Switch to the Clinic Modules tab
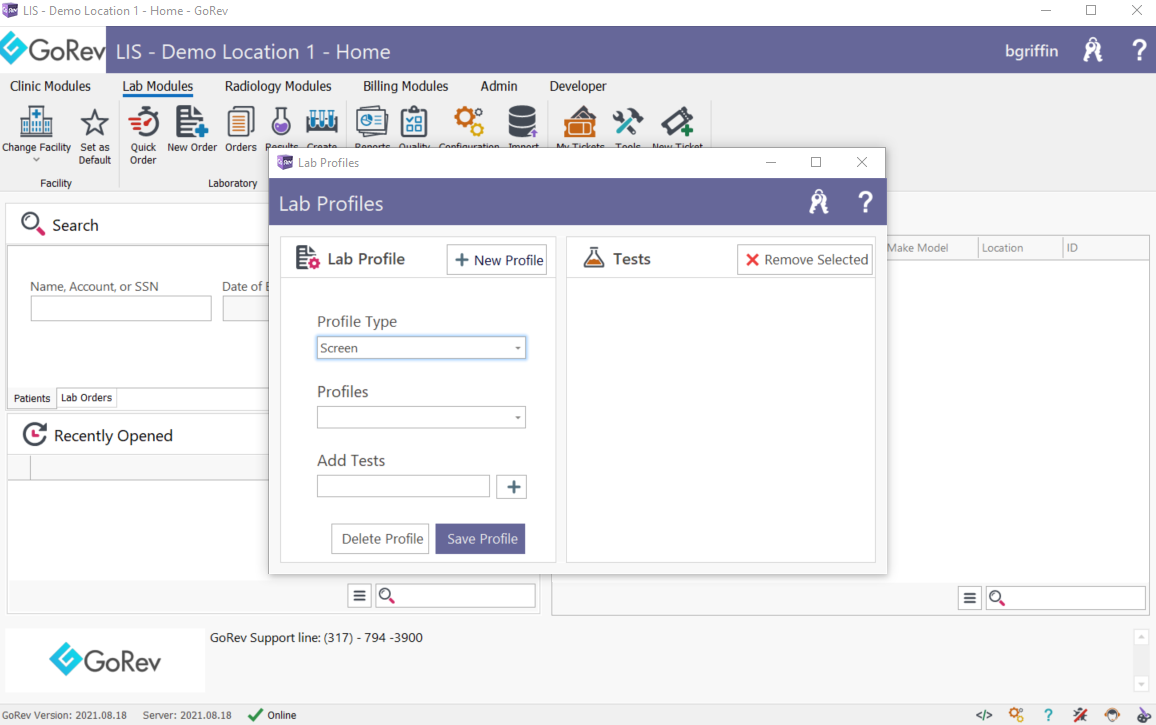 click(x=50, y=86)
